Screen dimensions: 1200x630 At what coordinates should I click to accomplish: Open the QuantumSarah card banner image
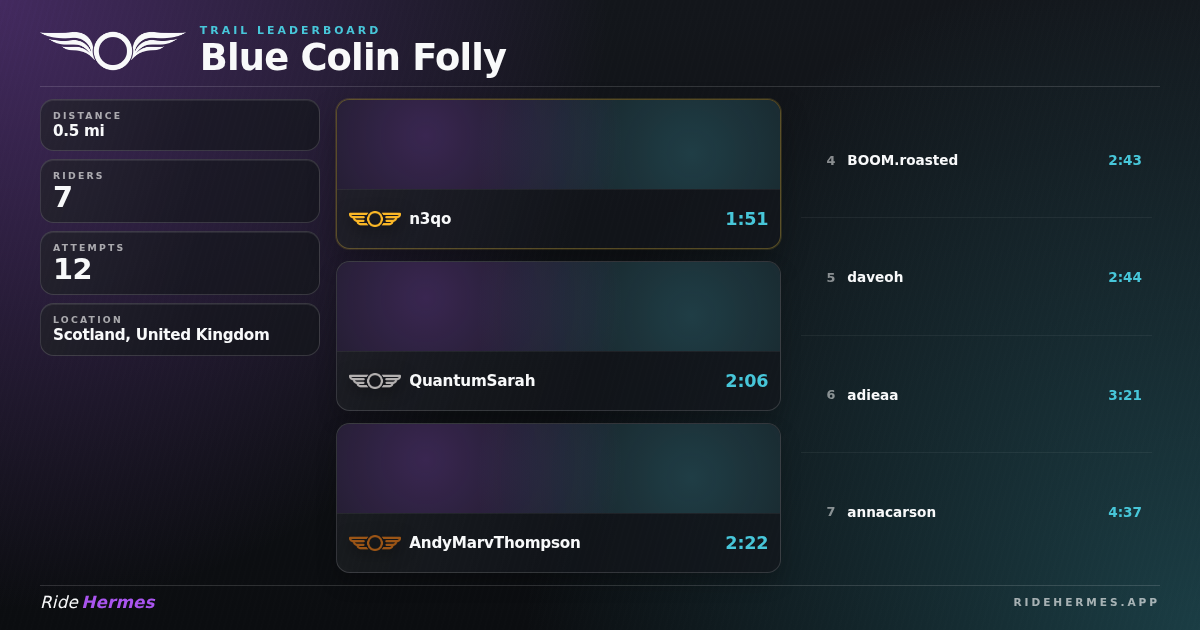pyautogui.click(x=558, y=307)
